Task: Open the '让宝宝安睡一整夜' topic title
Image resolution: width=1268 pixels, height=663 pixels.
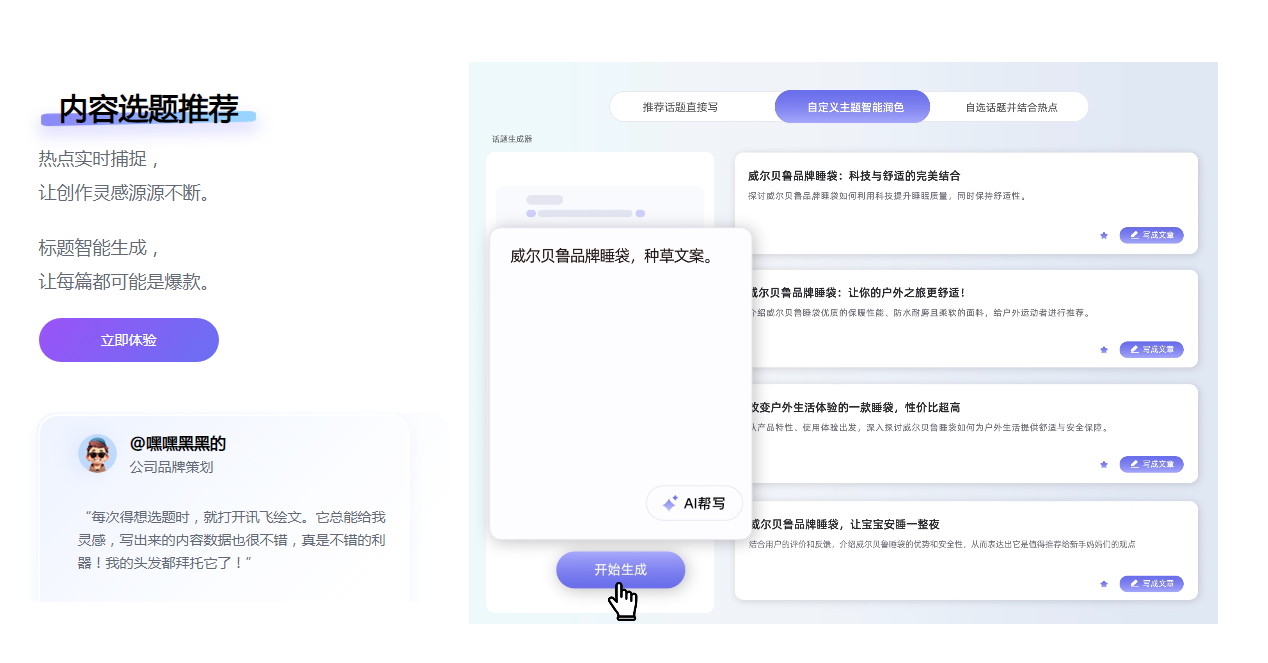Action: pyautogui.click(x=845, y=524)
